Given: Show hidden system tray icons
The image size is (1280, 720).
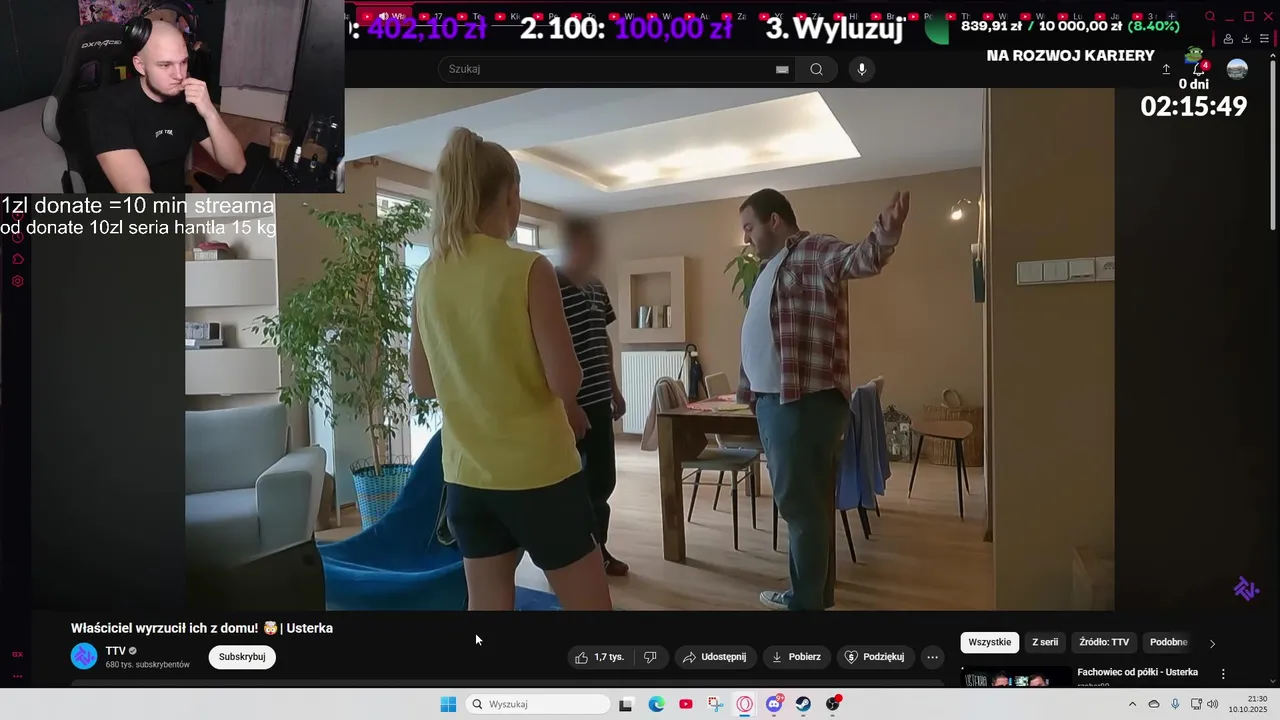Looking at the screenshot, I should pyautogui.click(x=1132, y=704).
